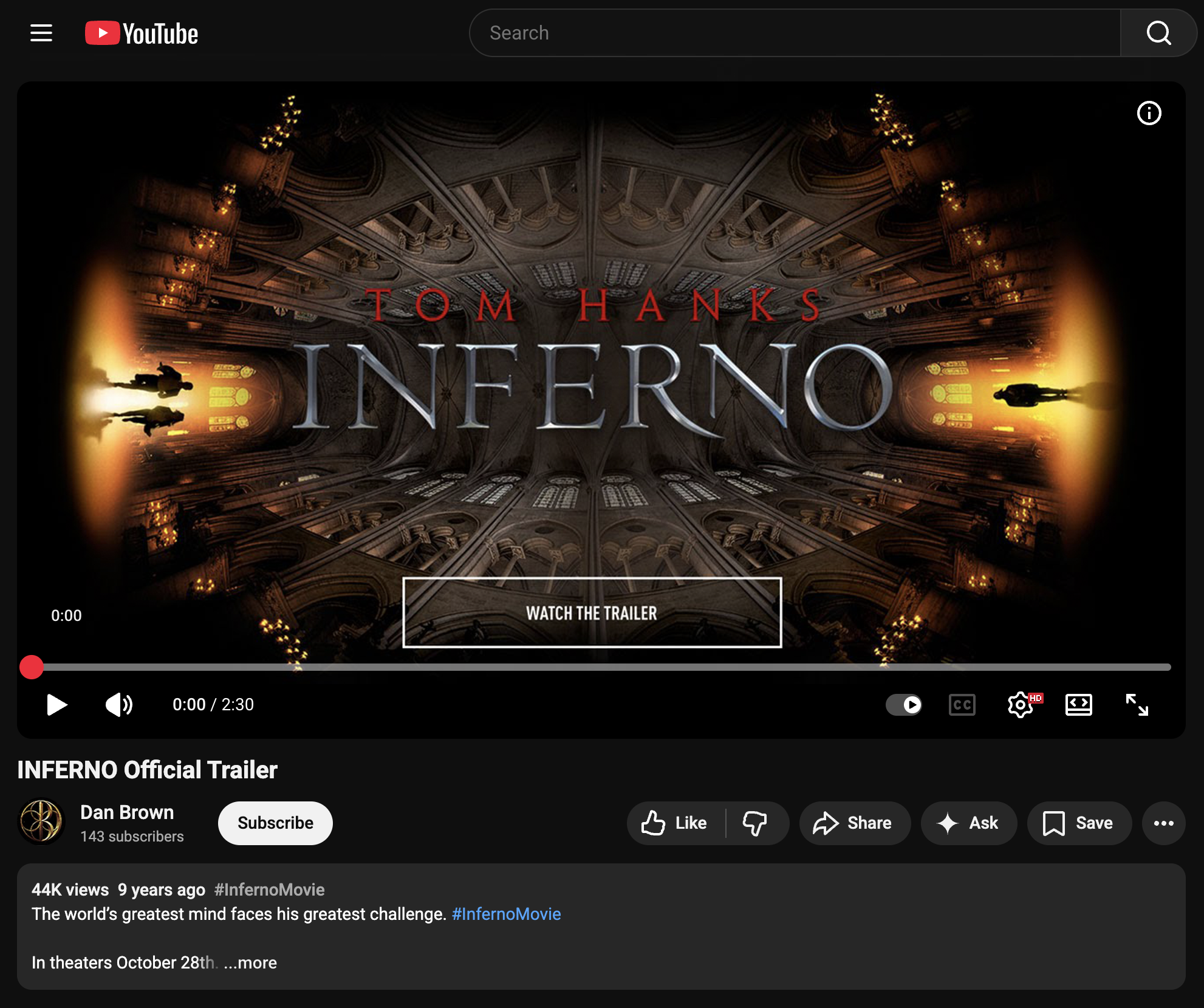The height and width of the screenshot is (1008, 1204).
Task: Enter fullscreen mode
Action: coord(1138,705)
